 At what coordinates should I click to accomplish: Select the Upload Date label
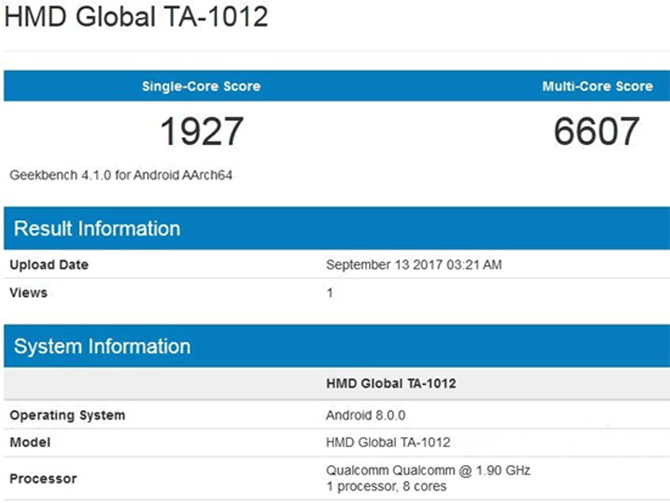tap(49, 265)
